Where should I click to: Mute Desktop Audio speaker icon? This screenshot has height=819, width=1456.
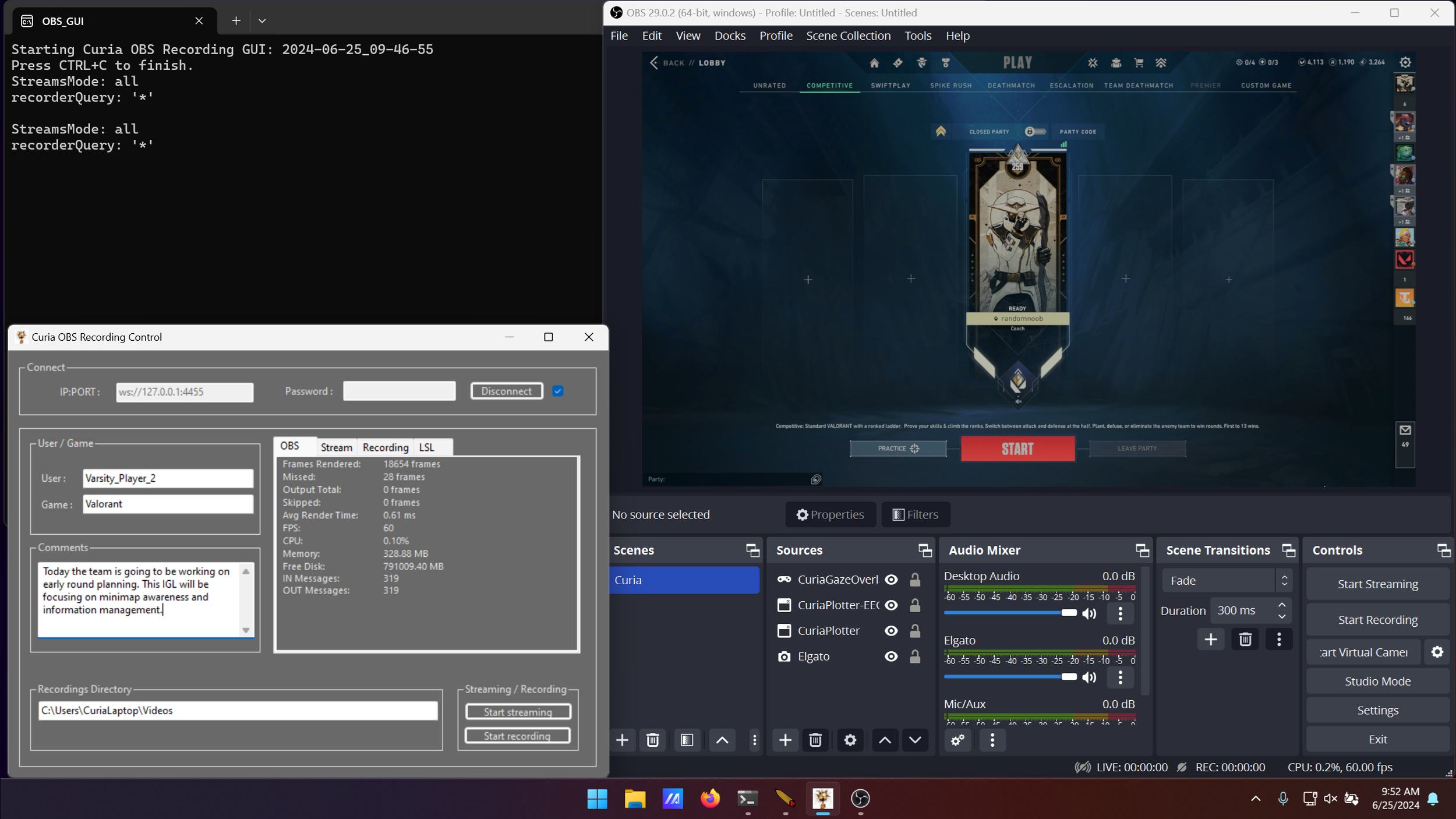(1089, 613)
